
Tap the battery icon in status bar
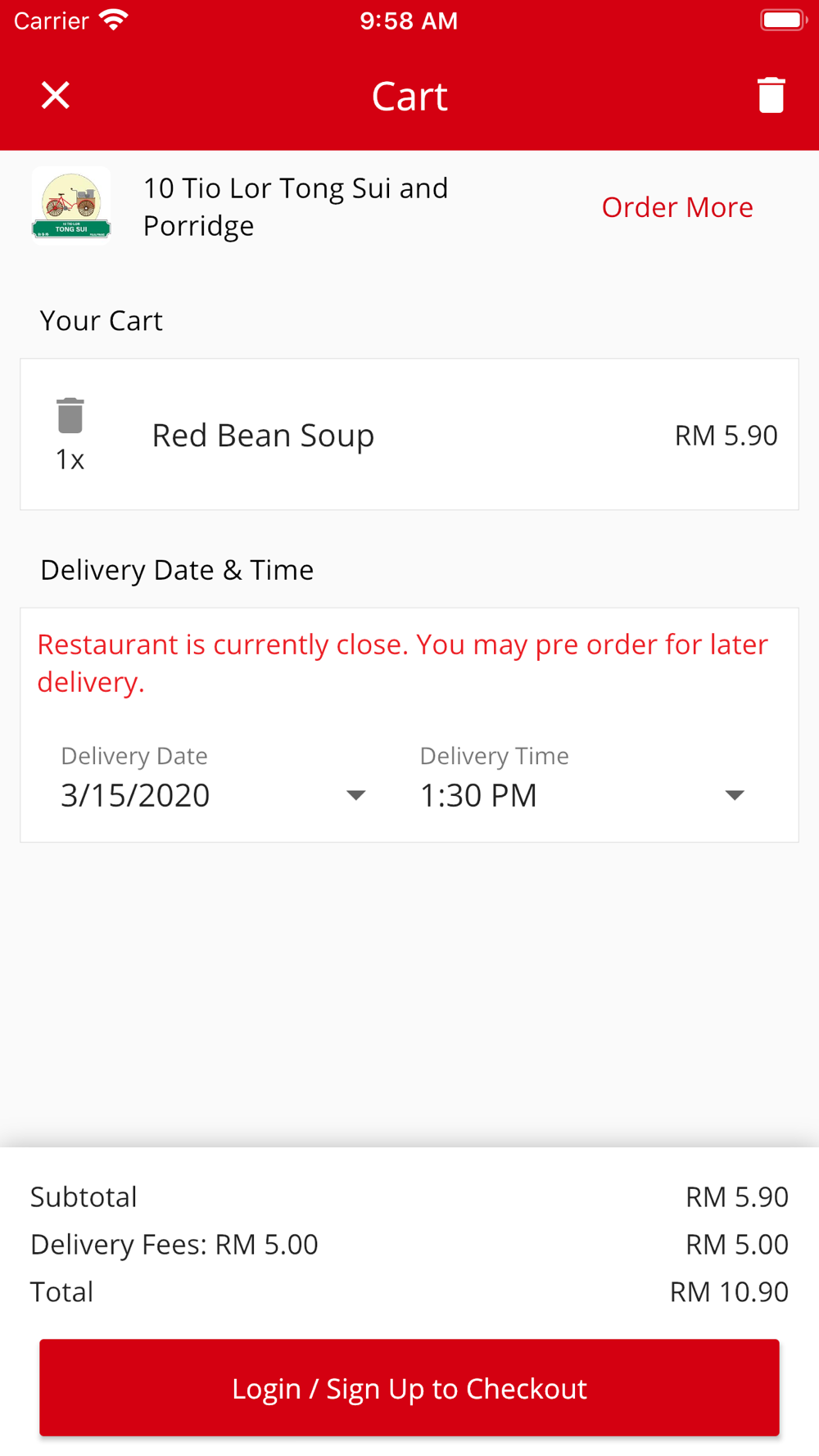pos(782,20)
